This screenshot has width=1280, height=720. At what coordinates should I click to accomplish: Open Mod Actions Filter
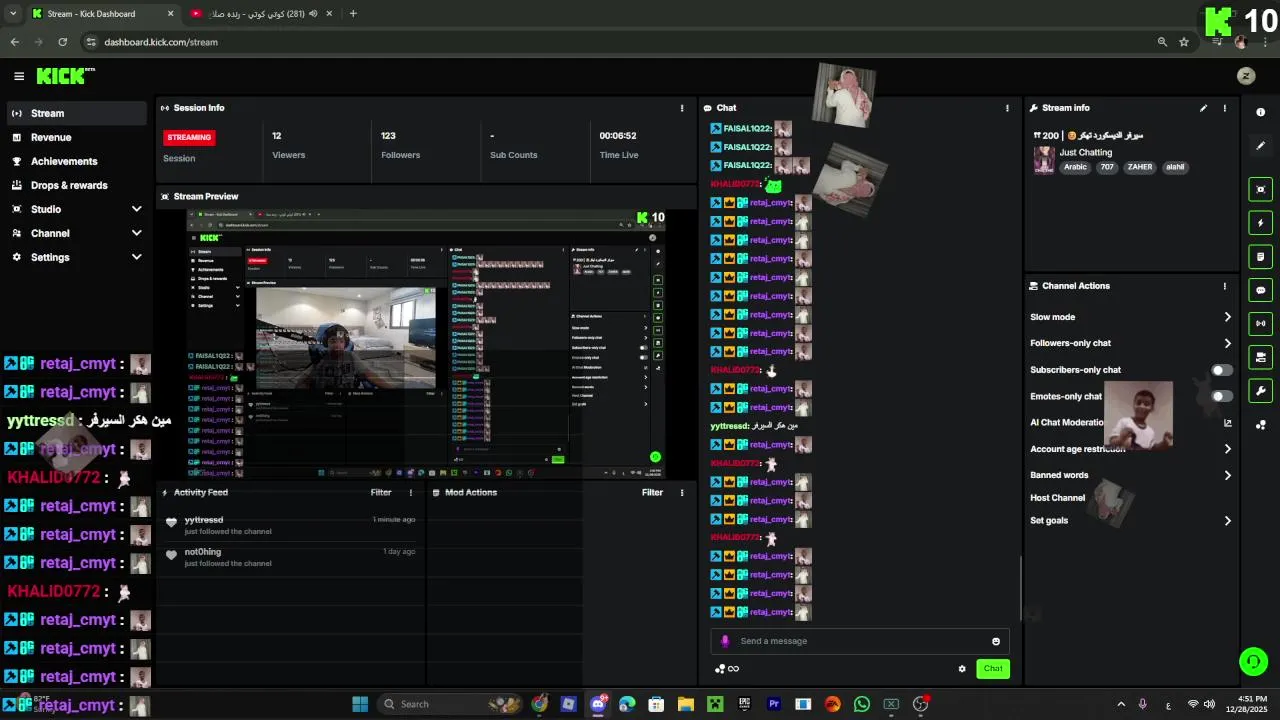652,492
